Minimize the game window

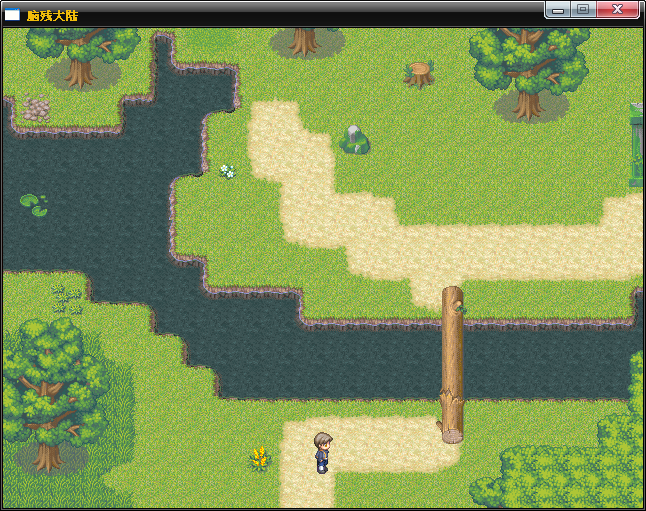coord(558,9)
